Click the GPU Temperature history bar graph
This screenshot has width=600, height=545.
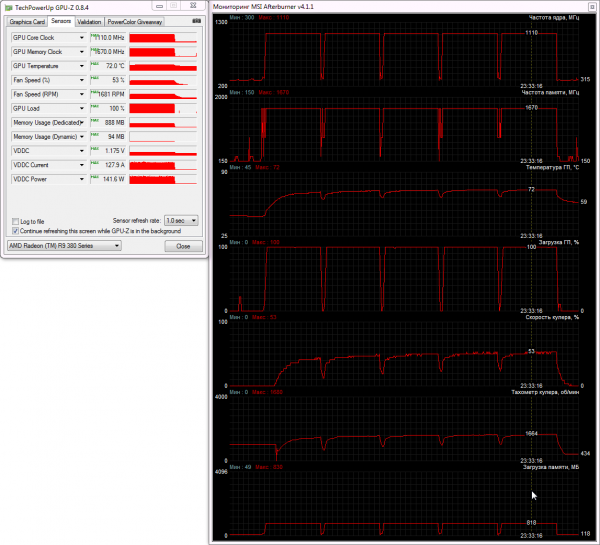pos(163,66)
